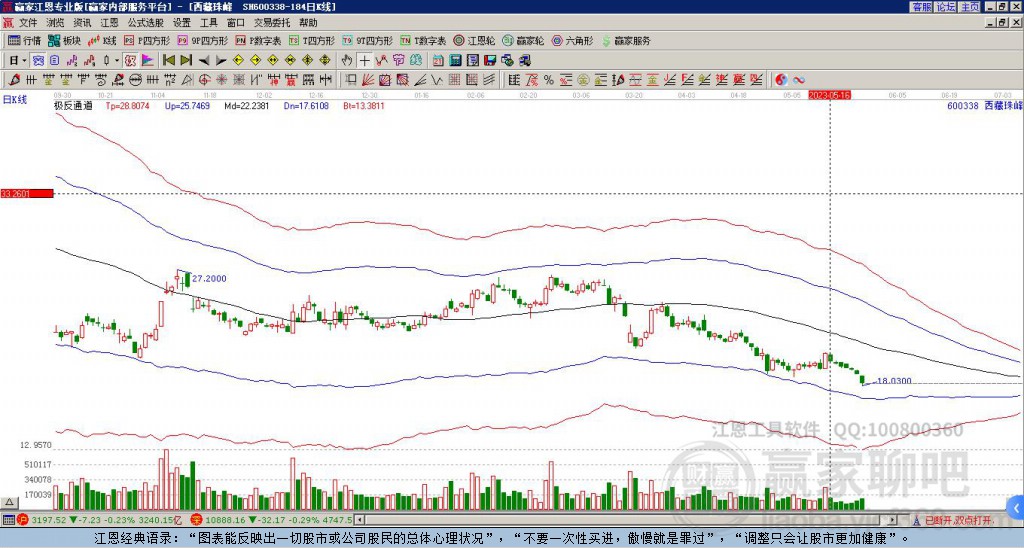Click the horizontal scrollbar right arrow
Image resolution: width=1024 pixels, height=548 pixels.
click(x=893, y=521)
